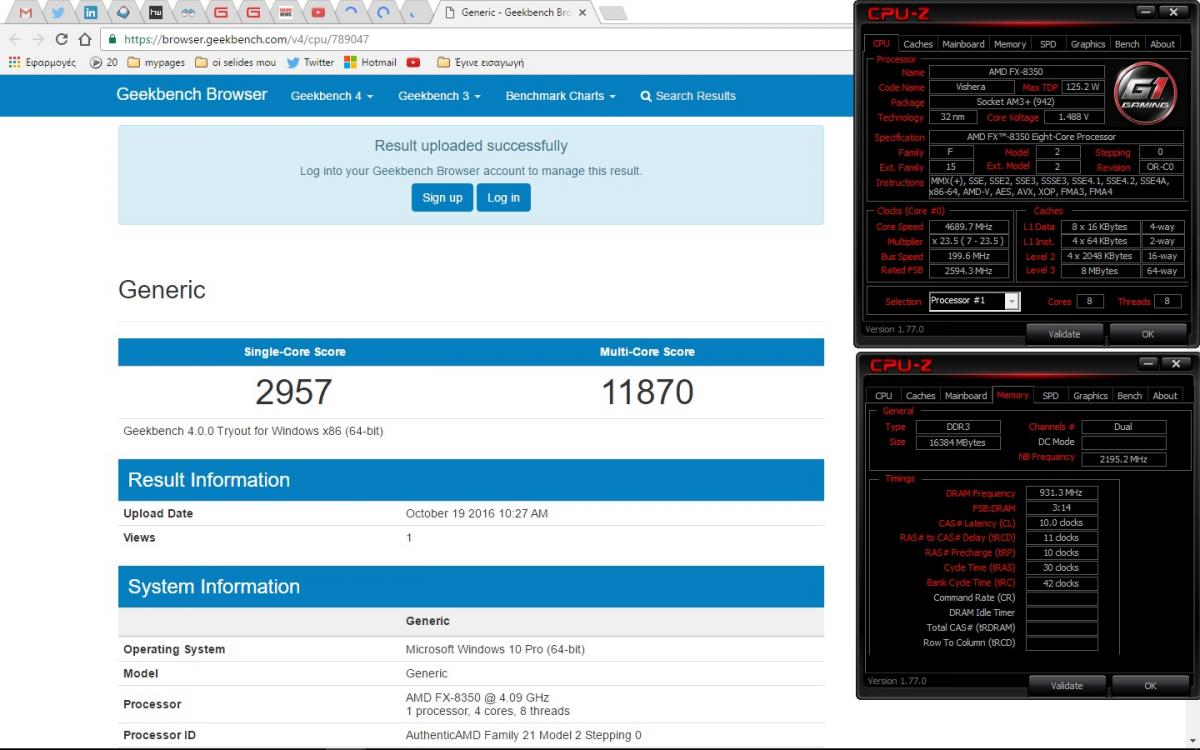Screen dimensions: 1200x750
Task: Minimize the upper CPU-Z window
Action: 1146,12
